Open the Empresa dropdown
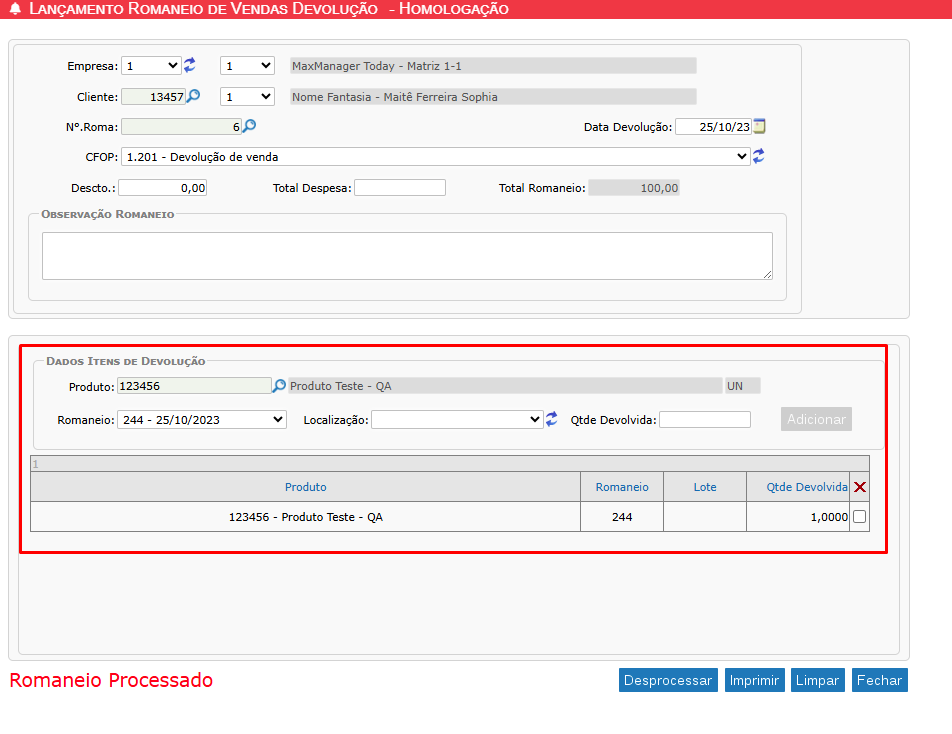This screenshot has width=952, height=734. click(x=151, y=66)
